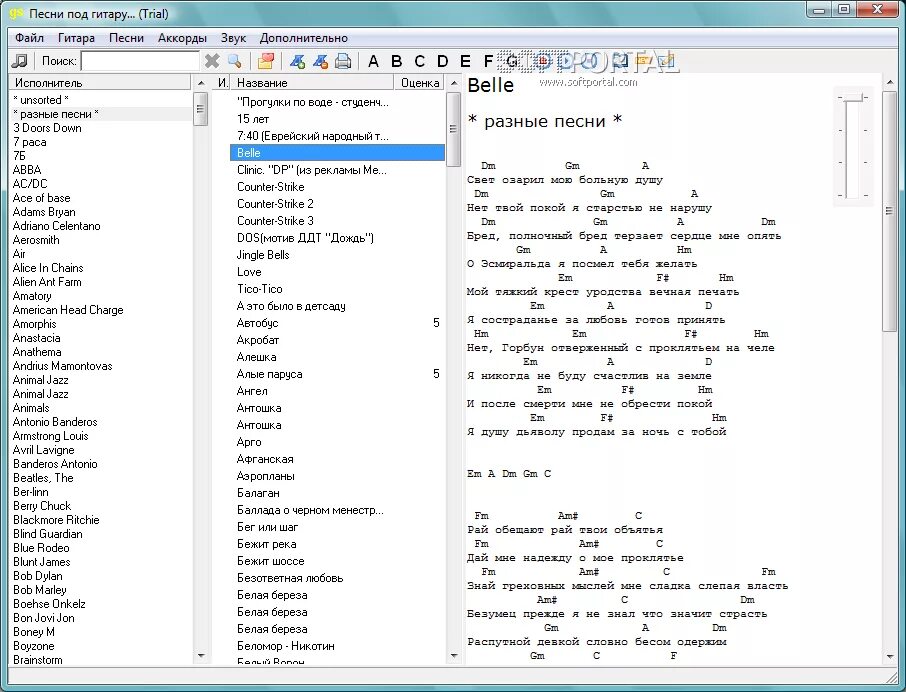This screenshot has width=906, height=692.
Task: Select the song 'Аэропланы'
Action: (x=266, y=476)
